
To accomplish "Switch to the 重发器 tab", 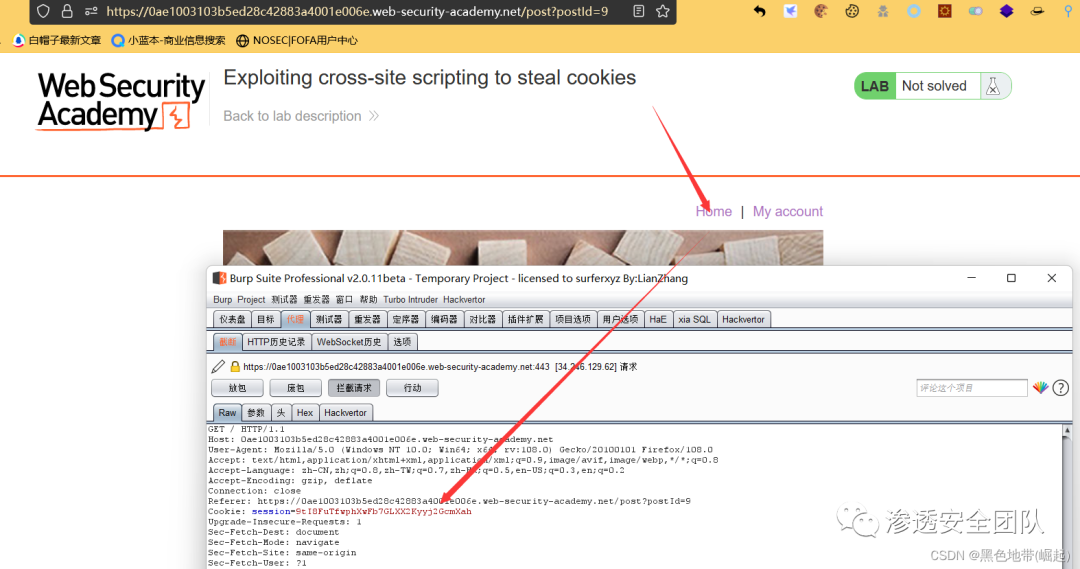I will click(367, 320).
